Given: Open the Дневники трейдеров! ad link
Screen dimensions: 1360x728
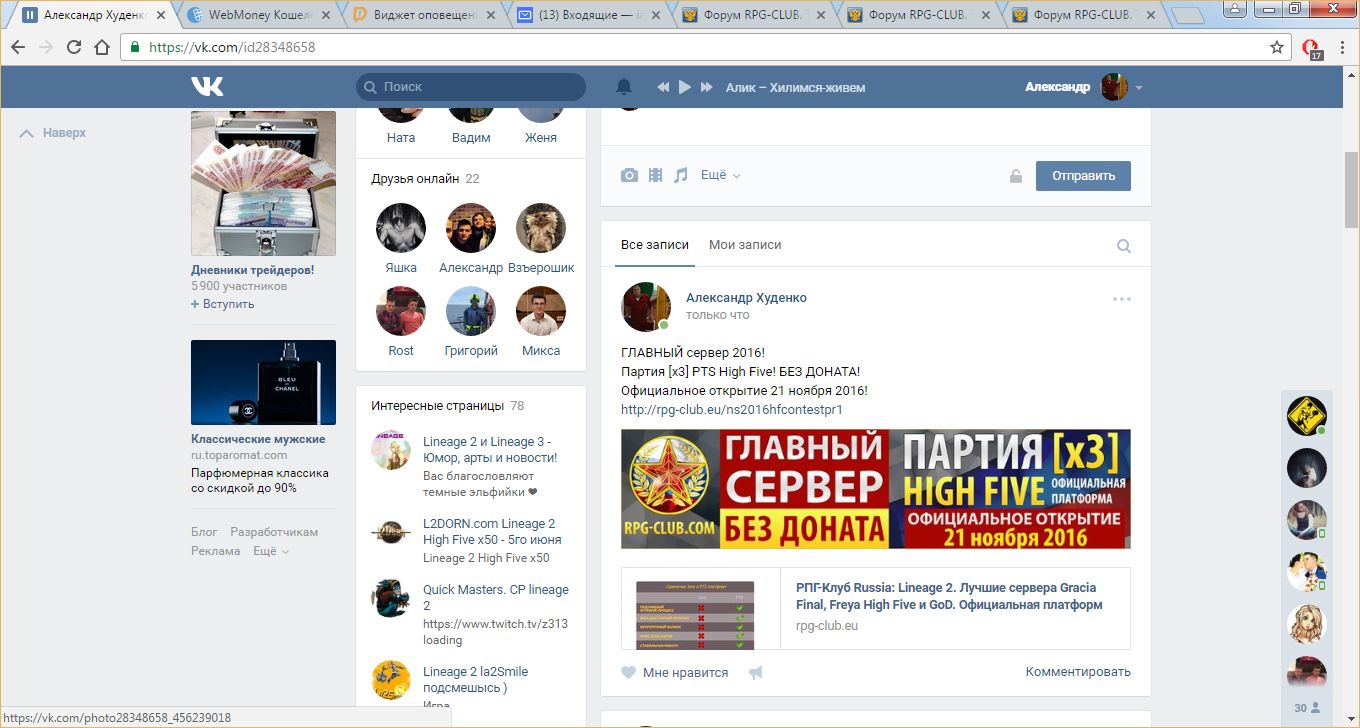Looking at the screenshot, I should 252,270.
